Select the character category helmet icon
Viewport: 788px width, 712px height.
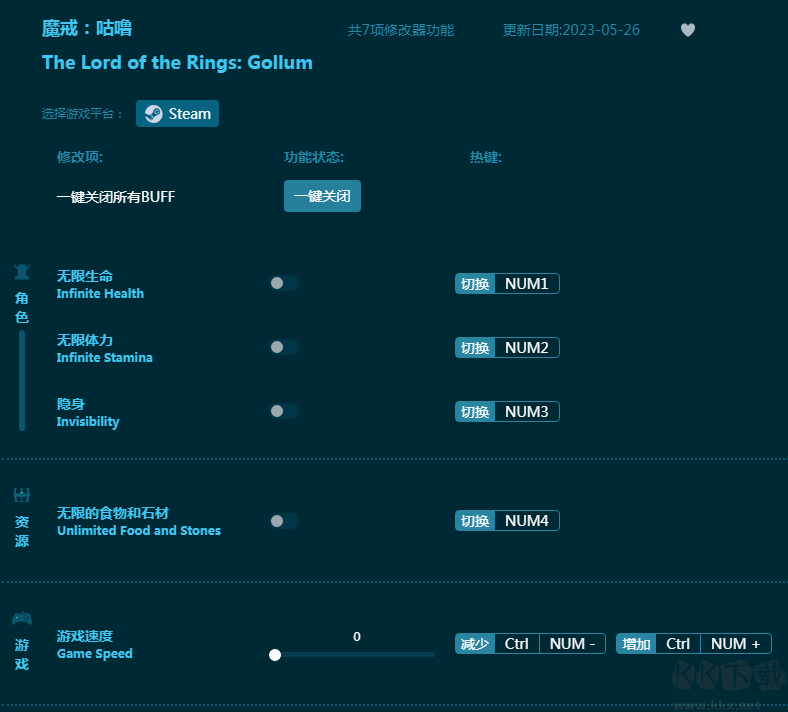(22, 271)
